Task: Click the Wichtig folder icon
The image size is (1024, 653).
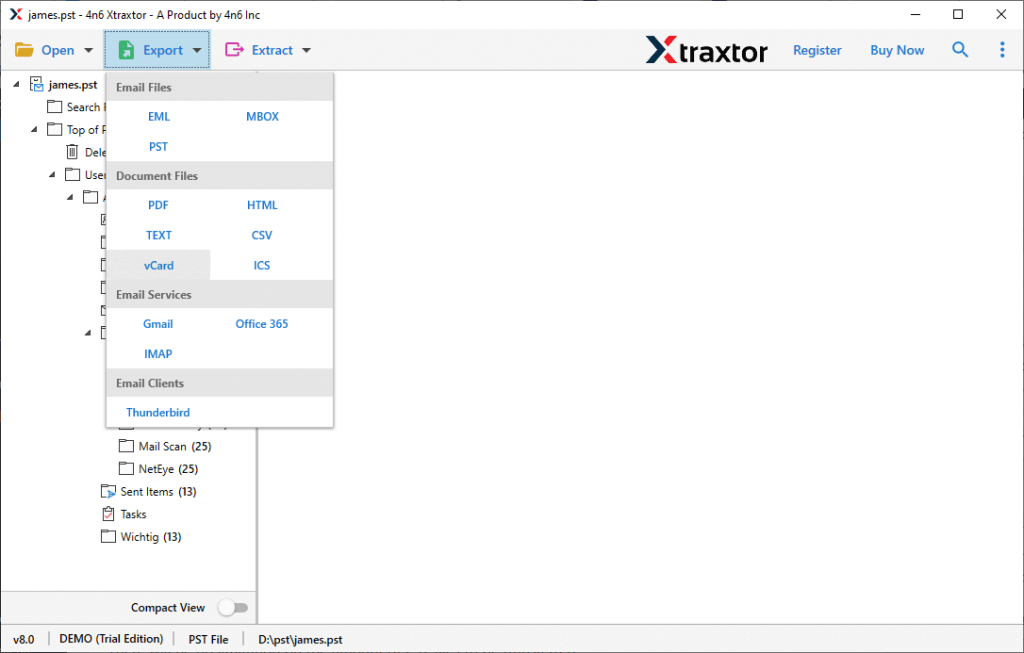Action: click(x=108, y=536)
